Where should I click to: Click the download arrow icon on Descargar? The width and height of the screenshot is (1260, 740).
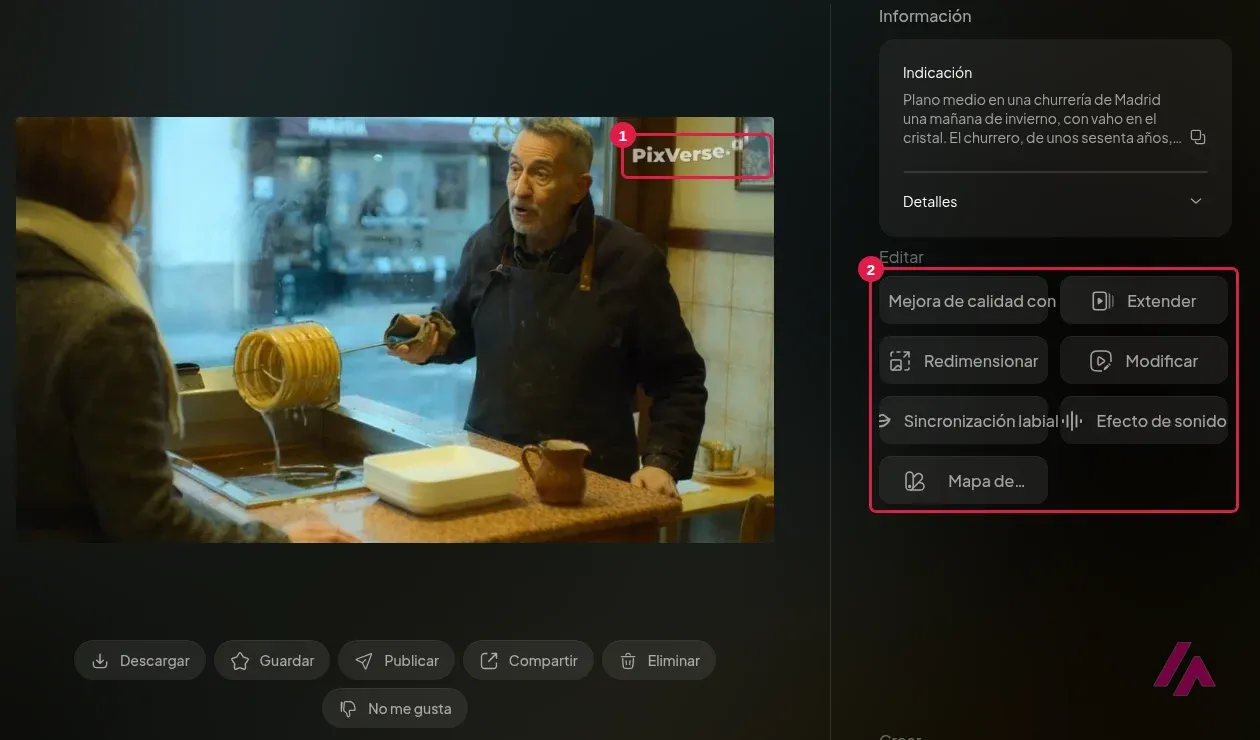point(100,661)
